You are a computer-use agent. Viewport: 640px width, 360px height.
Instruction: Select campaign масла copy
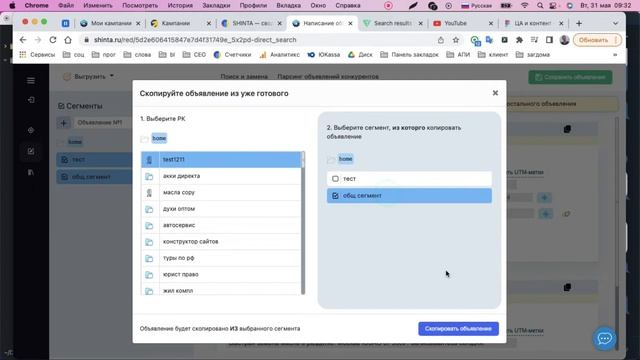click(221, 192)
